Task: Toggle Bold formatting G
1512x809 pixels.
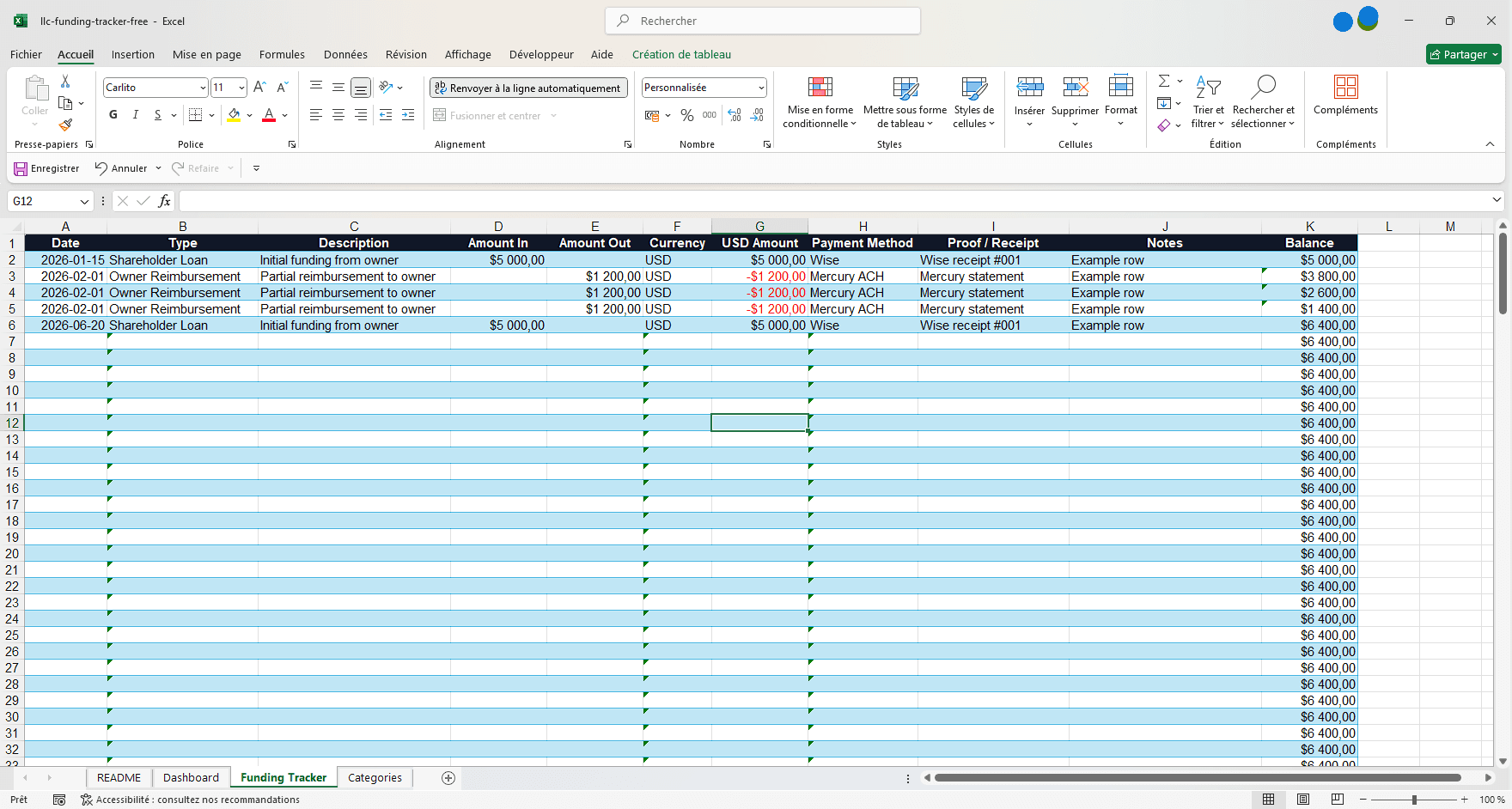Action: [x=113, y=115]
